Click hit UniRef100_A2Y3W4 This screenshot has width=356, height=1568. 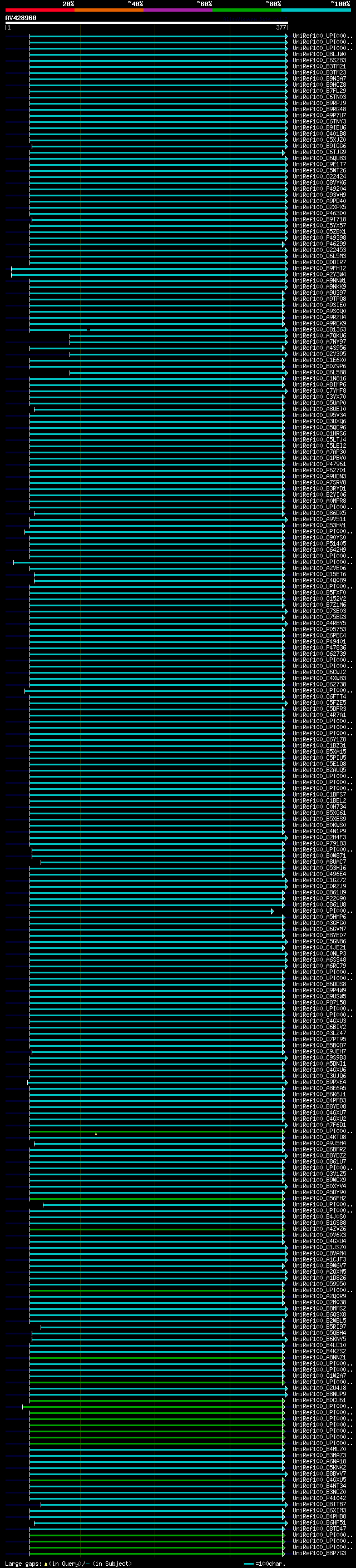(319, 275)
